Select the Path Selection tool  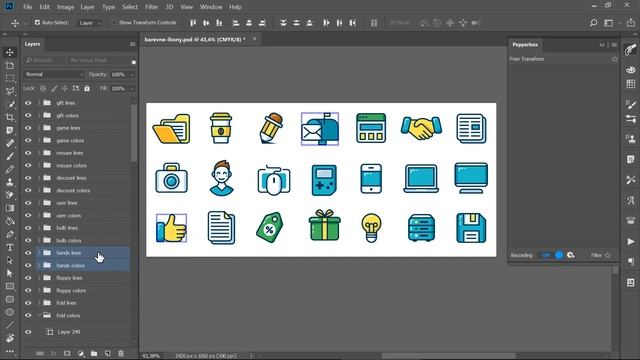(x=10, y=260)
